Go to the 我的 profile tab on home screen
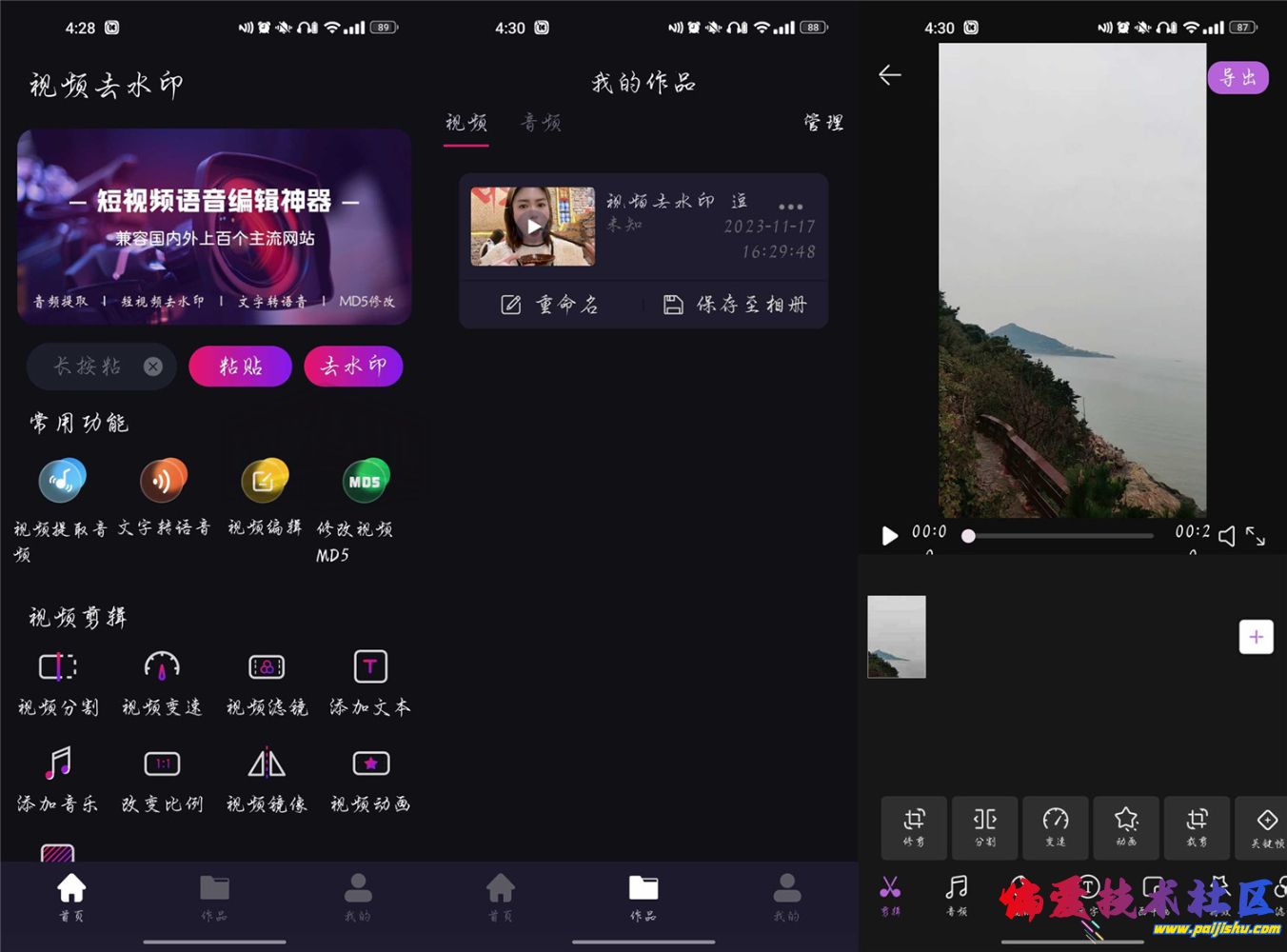 (358, 896)
